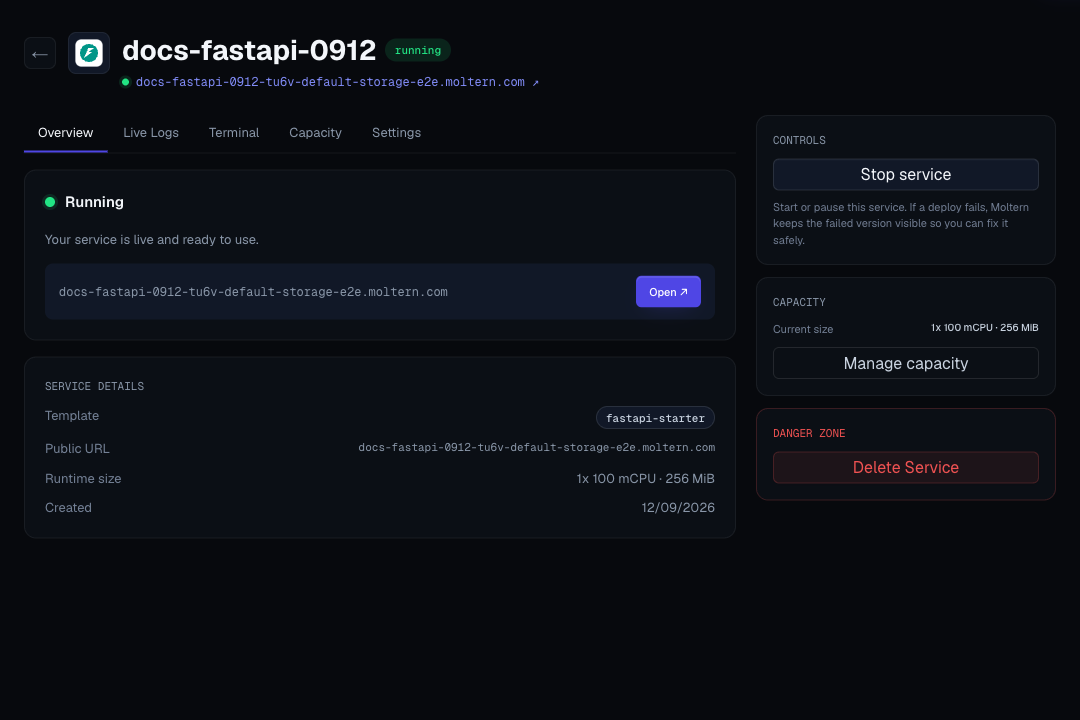Click the CAPACITY heading in the side panel
The image size is (1080, 720).
tap(799, 302)
